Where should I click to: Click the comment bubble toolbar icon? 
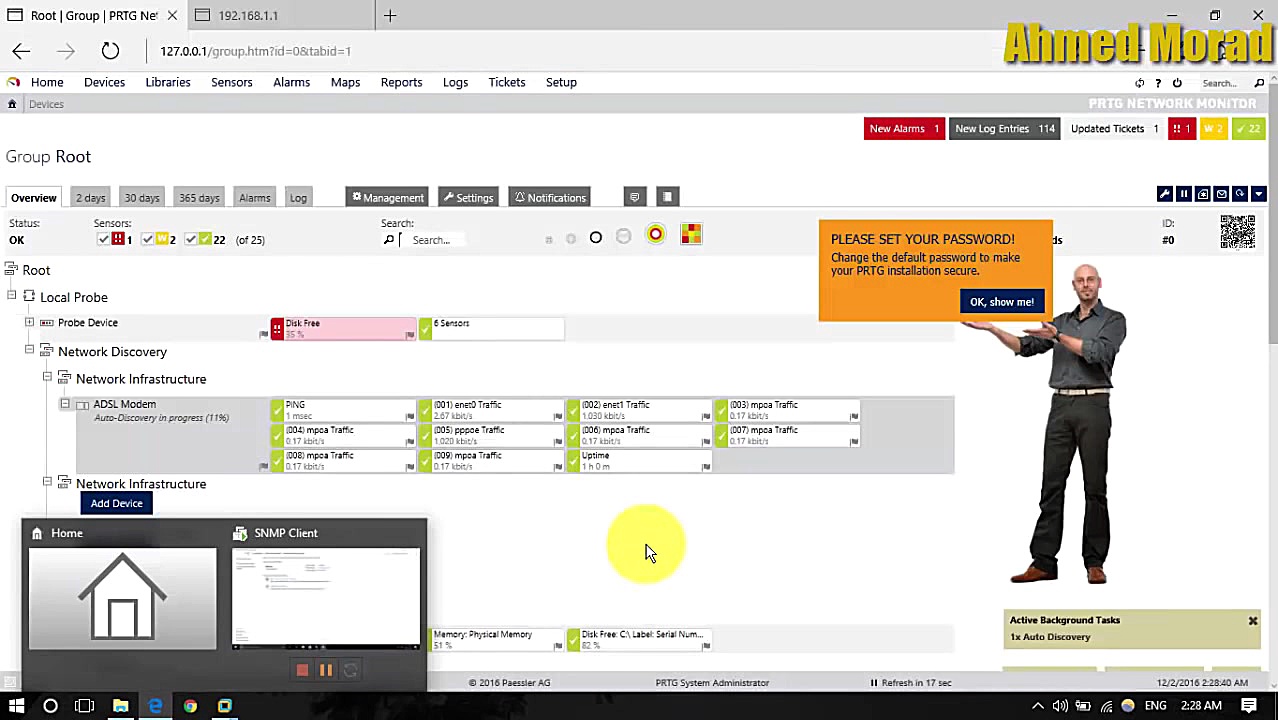pyautogui.click(x=634, y=197)
